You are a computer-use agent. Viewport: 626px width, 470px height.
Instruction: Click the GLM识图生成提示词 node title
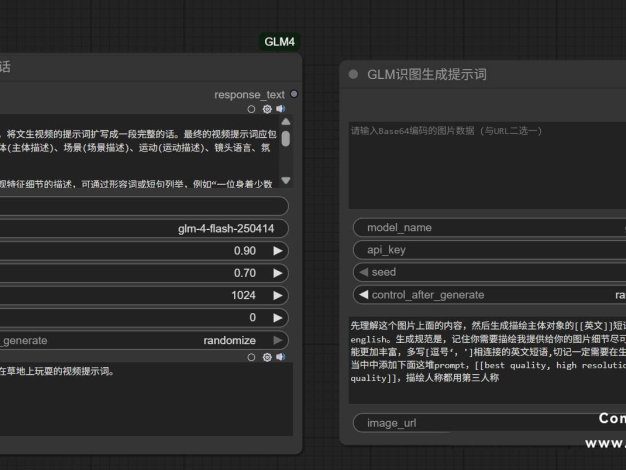[427, 75]
